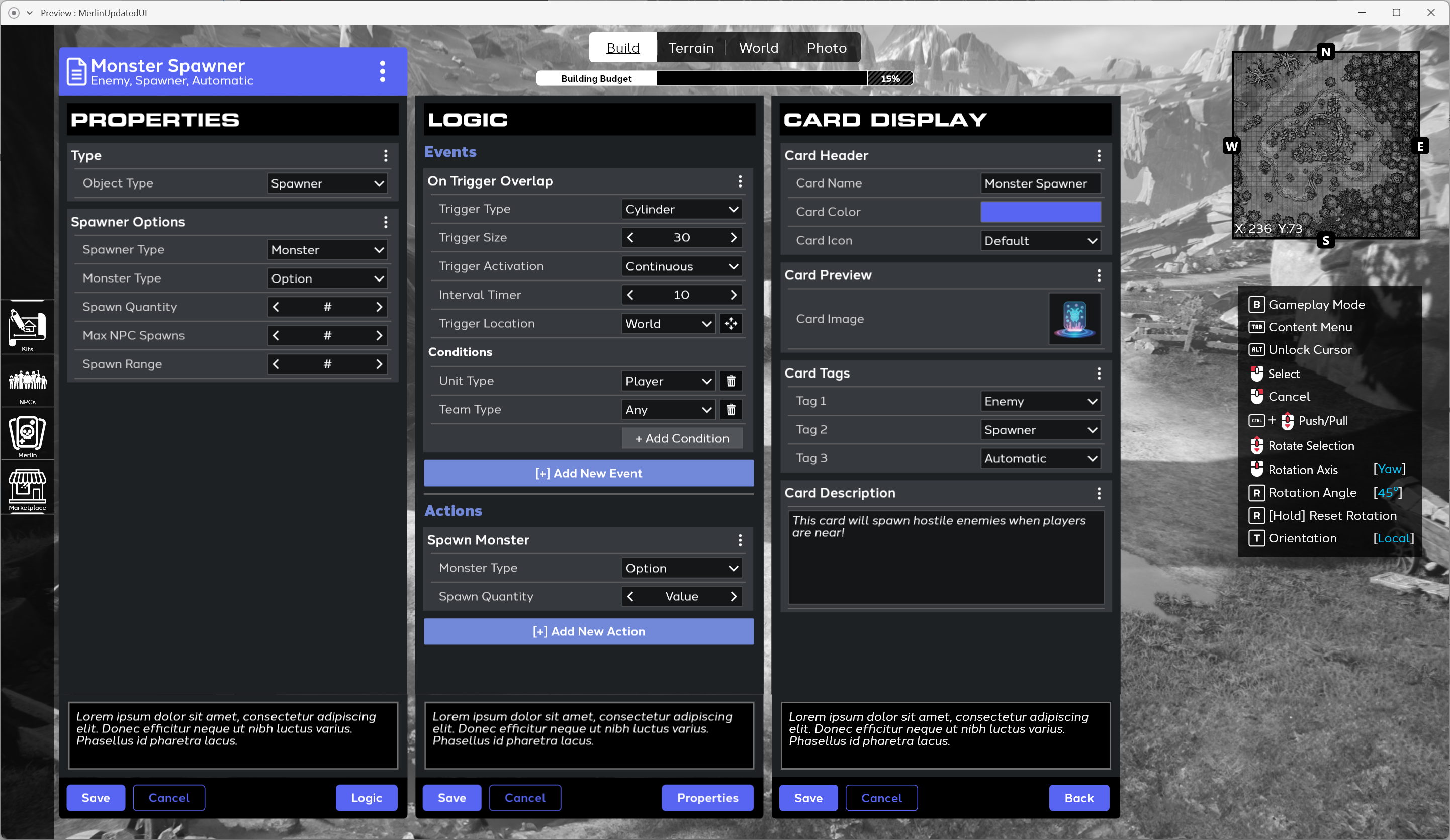Viewport: 1450px width, 840px height.
Task: Delete the Team Type condition with trash icon
Action: 731,410
